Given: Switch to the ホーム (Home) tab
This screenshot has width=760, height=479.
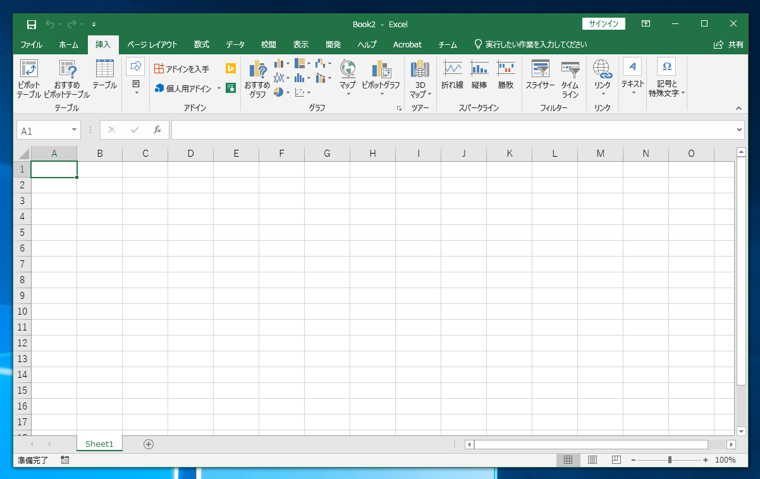Looking at the screenshot, I should [68, 45].
